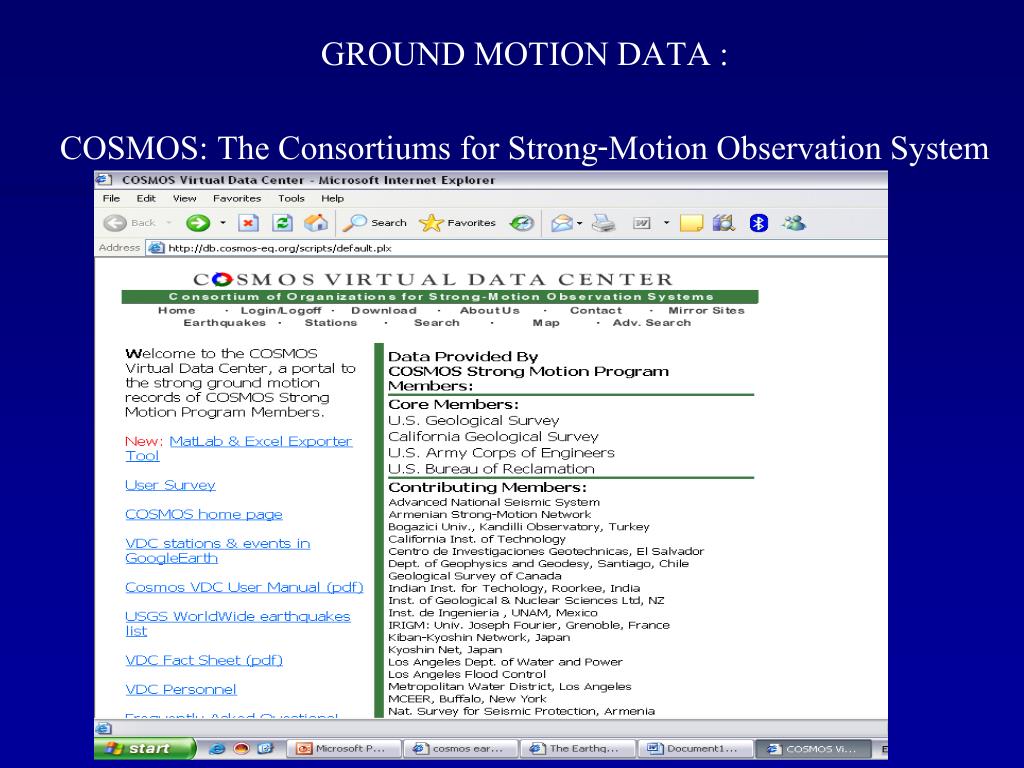The width and height of the screenshot is (1024, 768).
Task: Open the Favorites menu in menu bar
Action: point(236,199)
